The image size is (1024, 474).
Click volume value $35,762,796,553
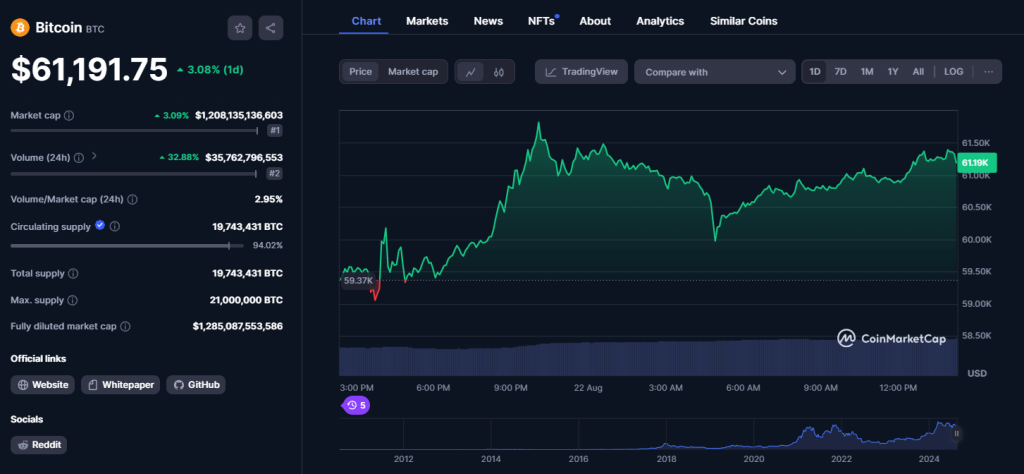point(244,157)
